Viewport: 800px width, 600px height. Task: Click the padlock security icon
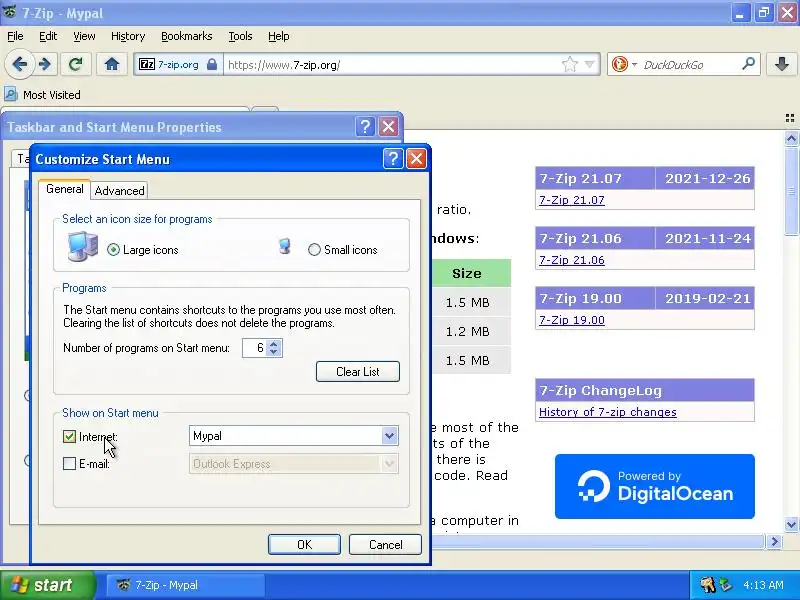(x=212, y=65)
